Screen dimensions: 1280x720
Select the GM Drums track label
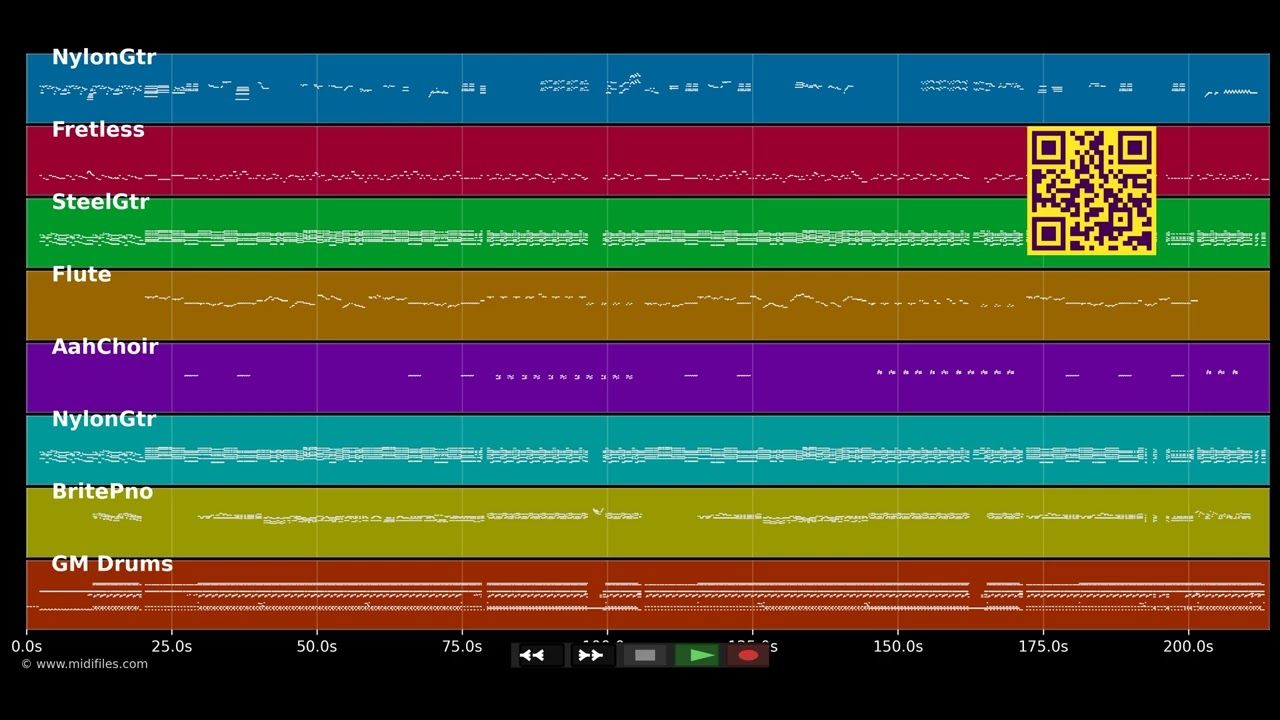[112, 564]
